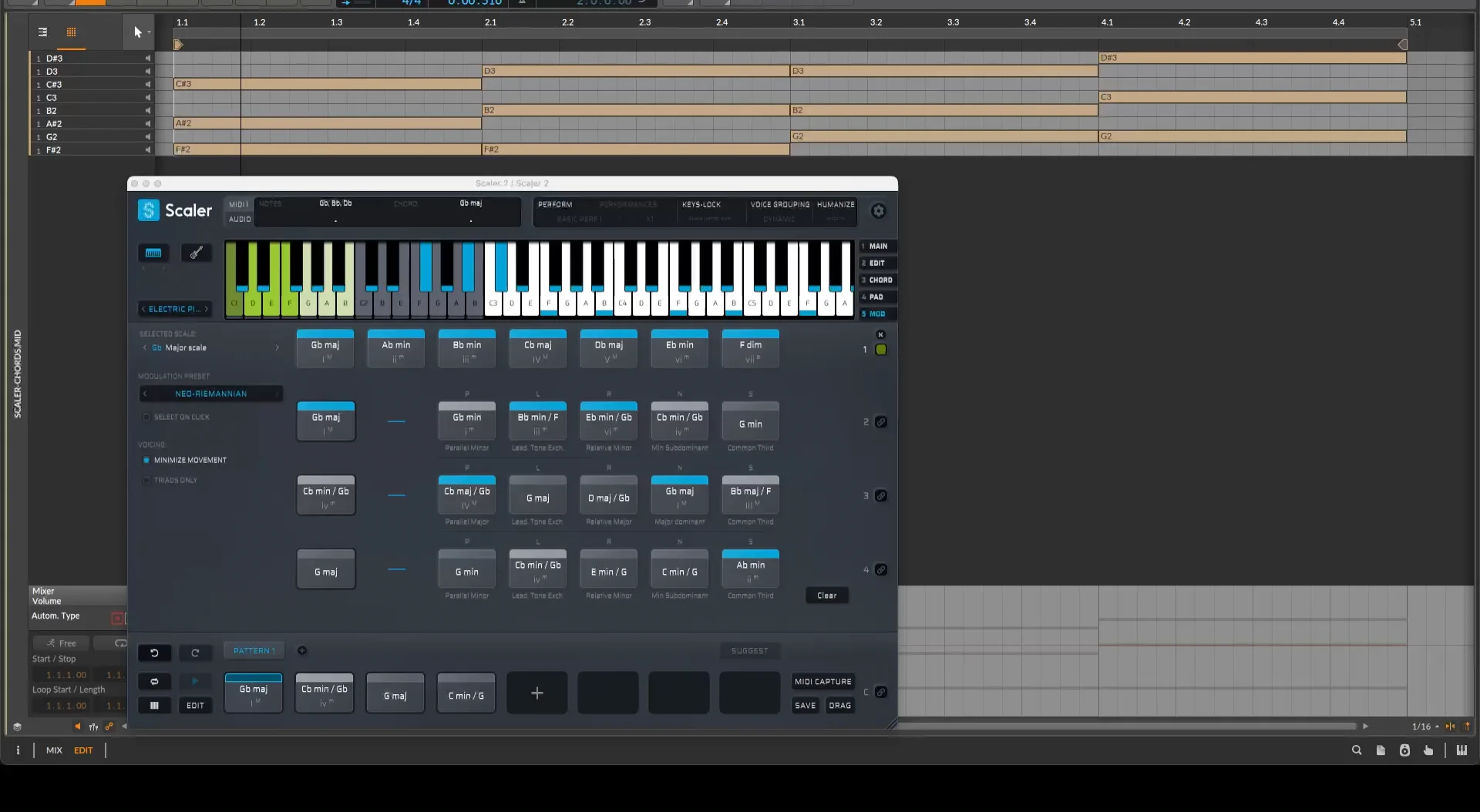This screenshot has width=1480, height=812.
Task: Open the search magnifier in bottom bar
Action: [x=1357, y=750]
